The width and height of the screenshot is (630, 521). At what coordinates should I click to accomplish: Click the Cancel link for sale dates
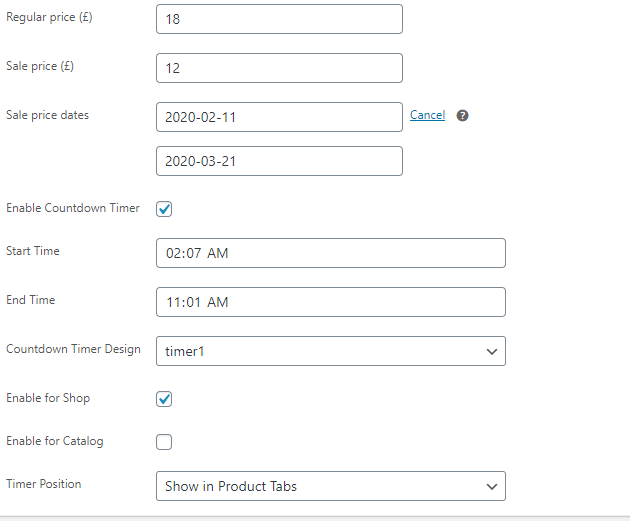tap(427, 115)
